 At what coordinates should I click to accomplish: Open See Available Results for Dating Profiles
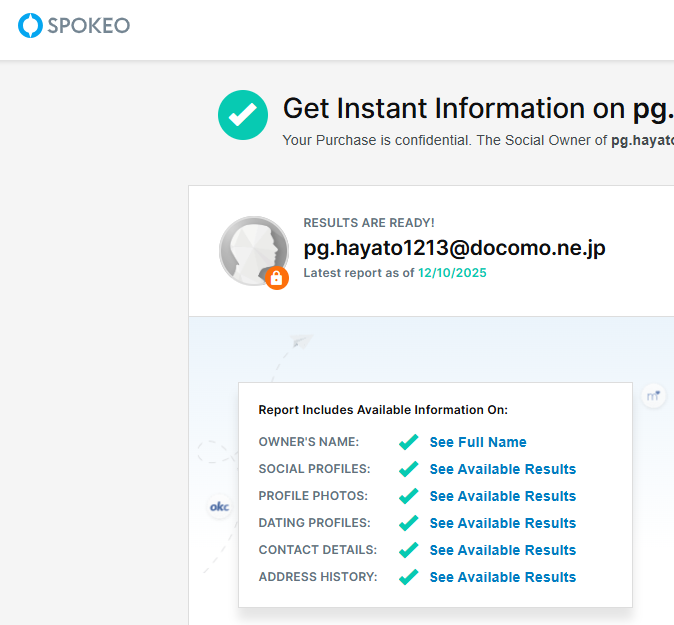click(502, 523)
